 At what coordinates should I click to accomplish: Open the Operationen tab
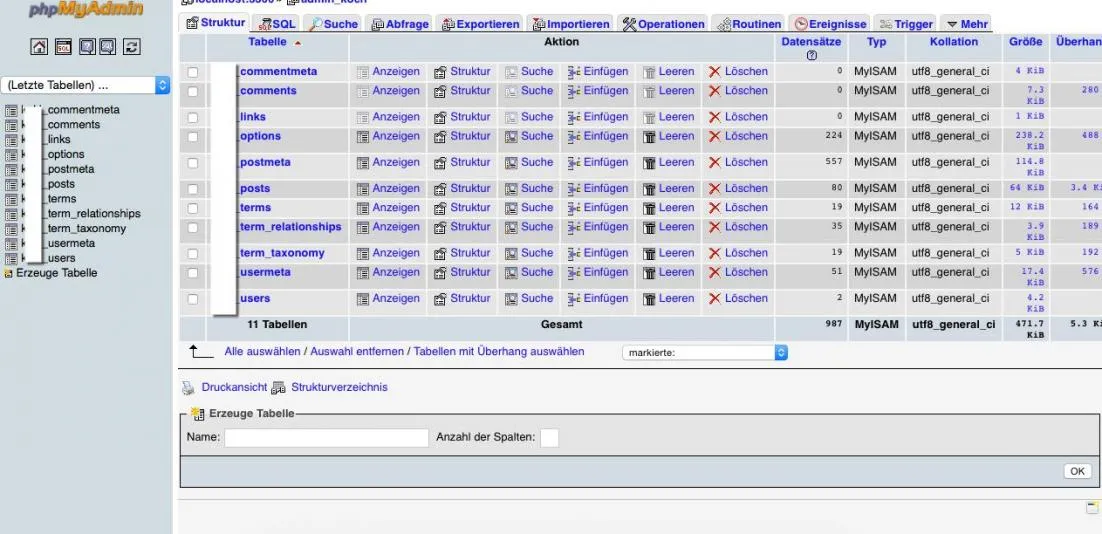click(x=663, y=24)
